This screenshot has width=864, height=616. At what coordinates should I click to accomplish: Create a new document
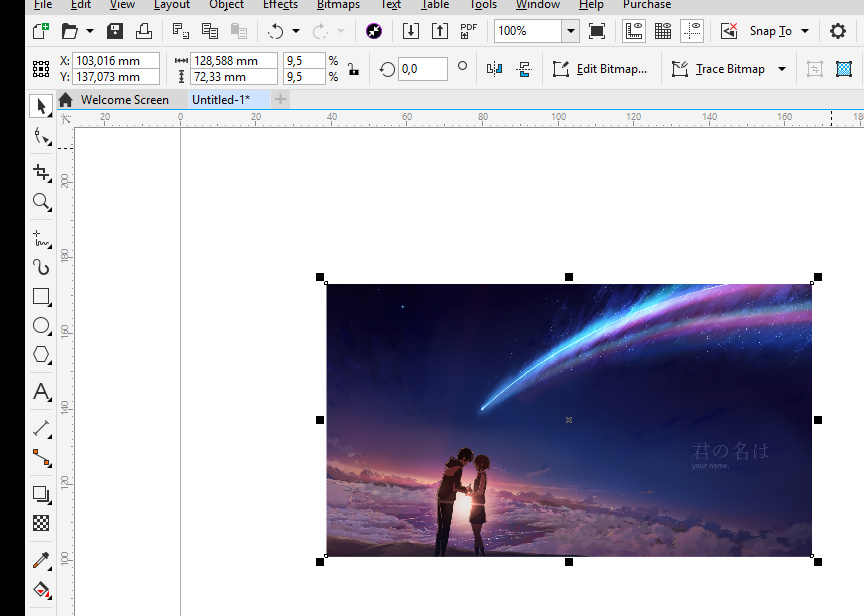coord(41,31)
